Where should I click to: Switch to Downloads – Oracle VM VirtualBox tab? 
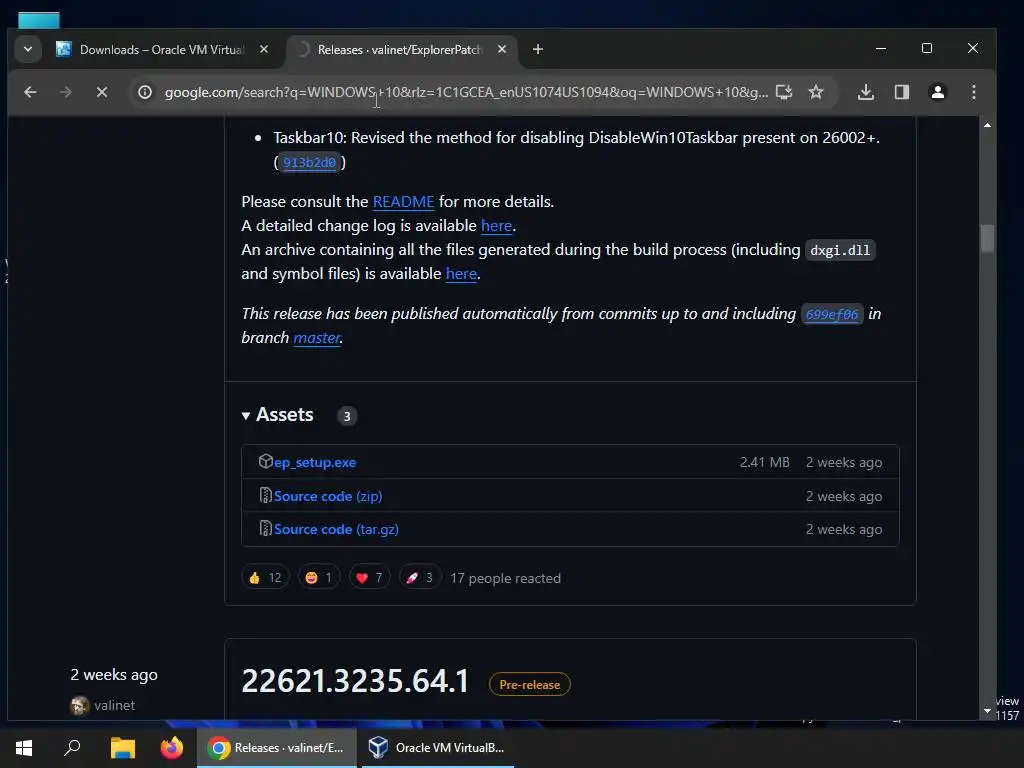(163, 50)
